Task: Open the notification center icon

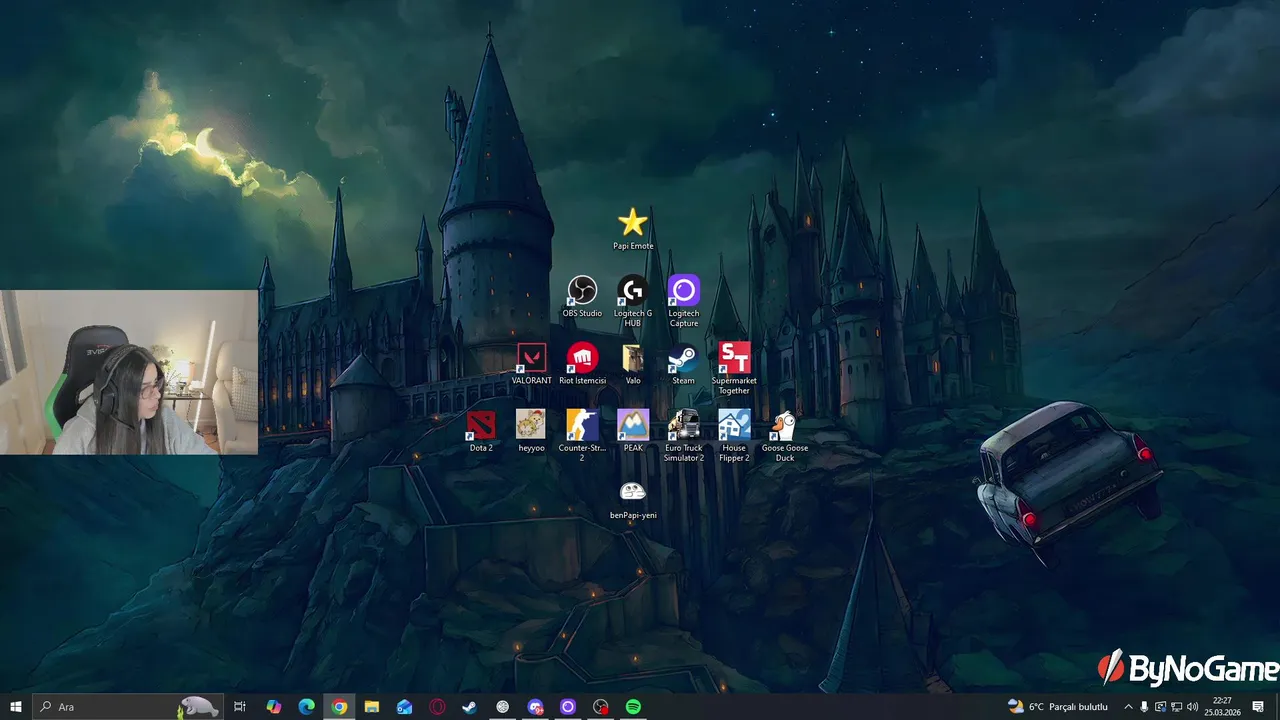Action: coord(1258,707)
